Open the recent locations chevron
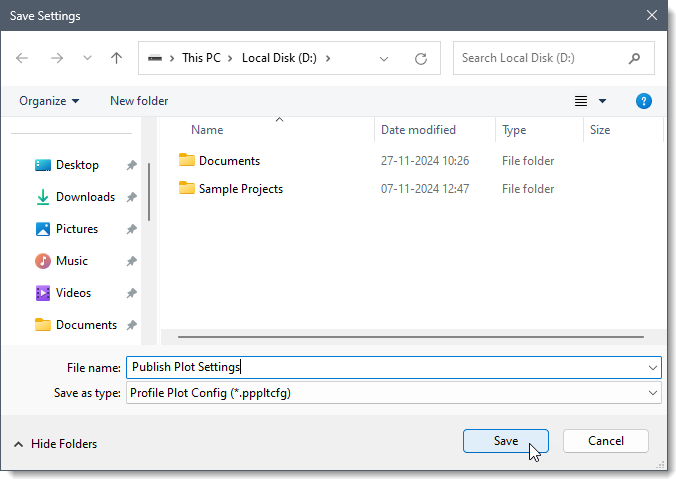The width and height of the screenshot is (676, 479). (x=87, y=58)
